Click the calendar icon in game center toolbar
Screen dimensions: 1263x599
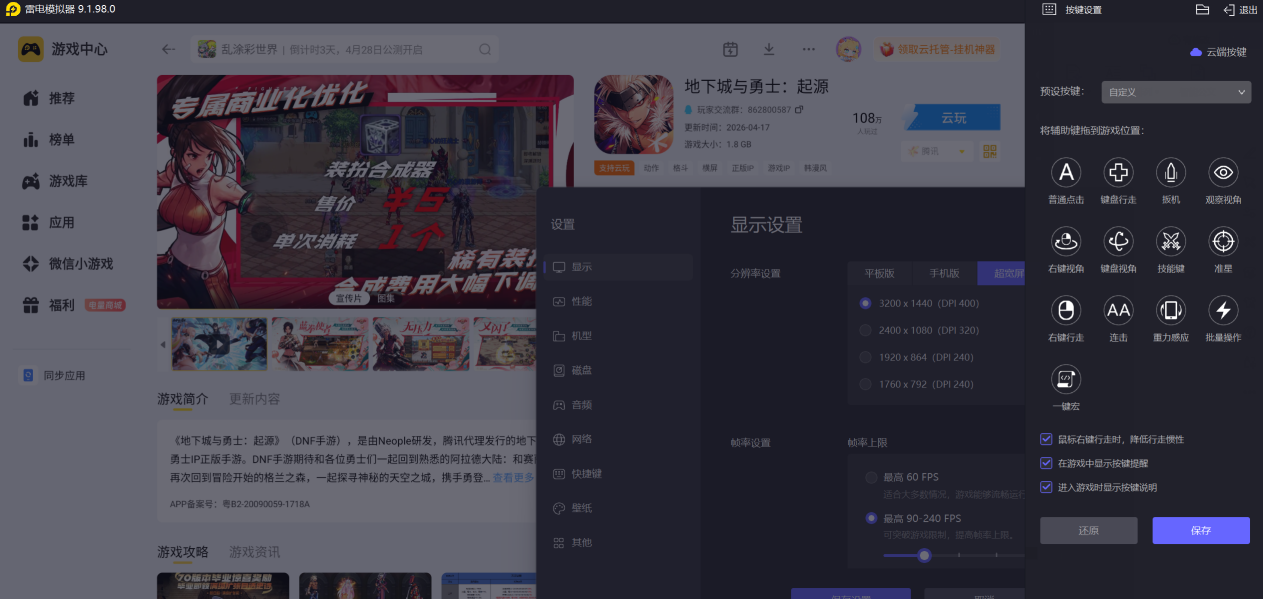pos(730,49)
